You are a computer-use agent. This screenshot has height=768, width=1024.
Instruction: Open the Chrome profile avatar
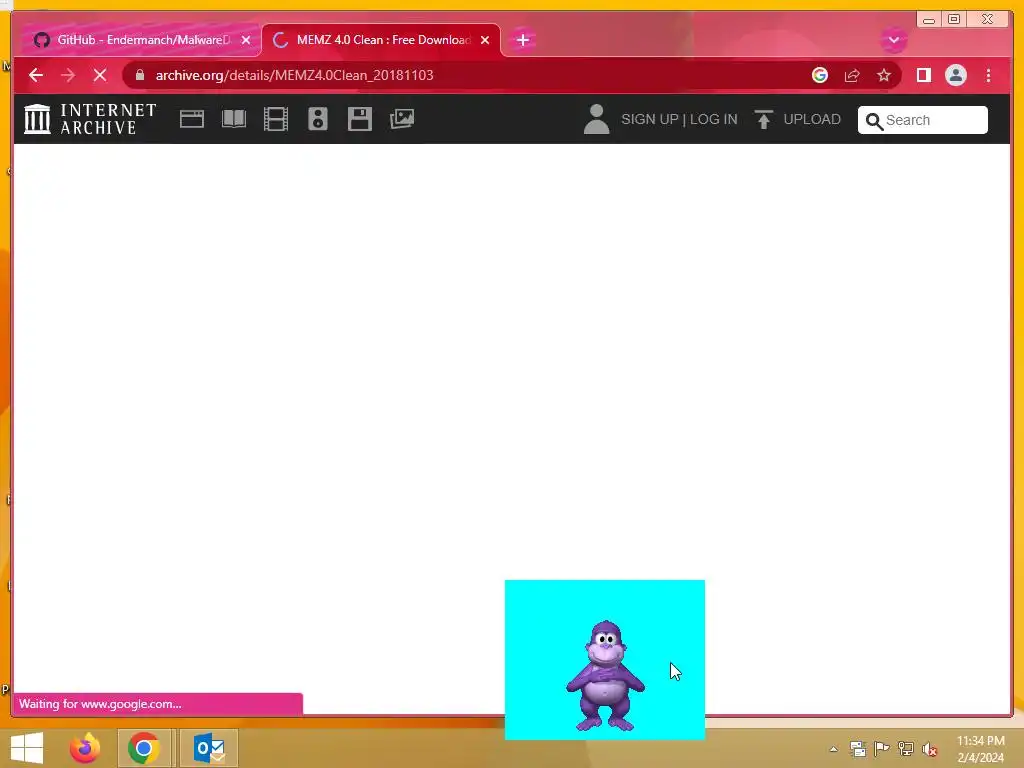coord(955,75)
